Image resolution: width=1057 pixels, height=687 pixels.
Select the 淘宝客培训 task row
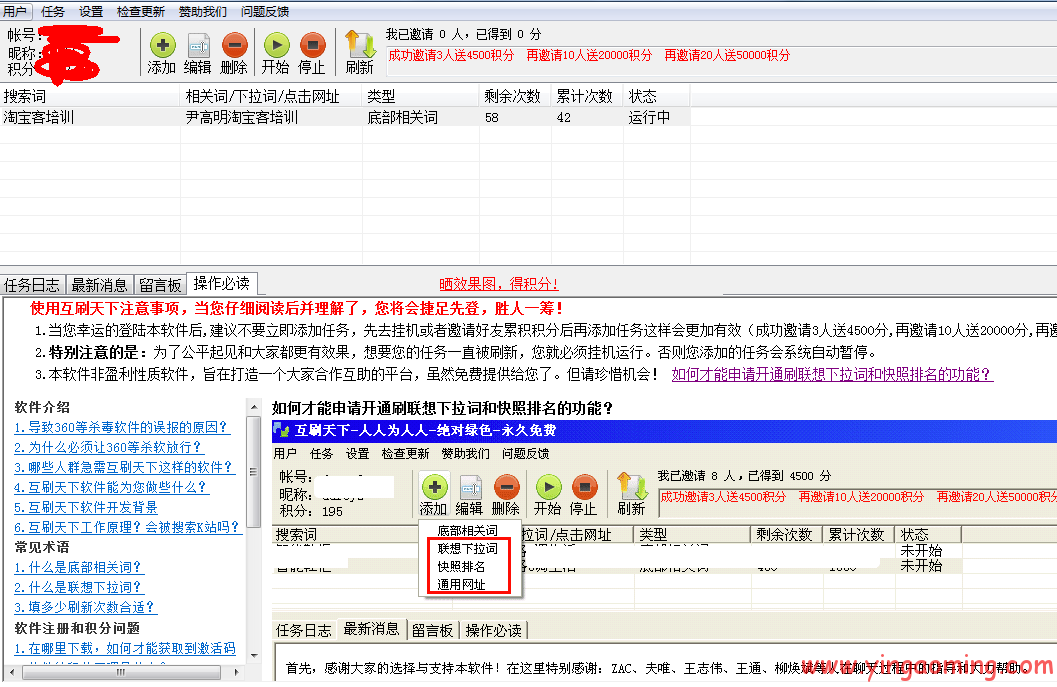(40, 117)
